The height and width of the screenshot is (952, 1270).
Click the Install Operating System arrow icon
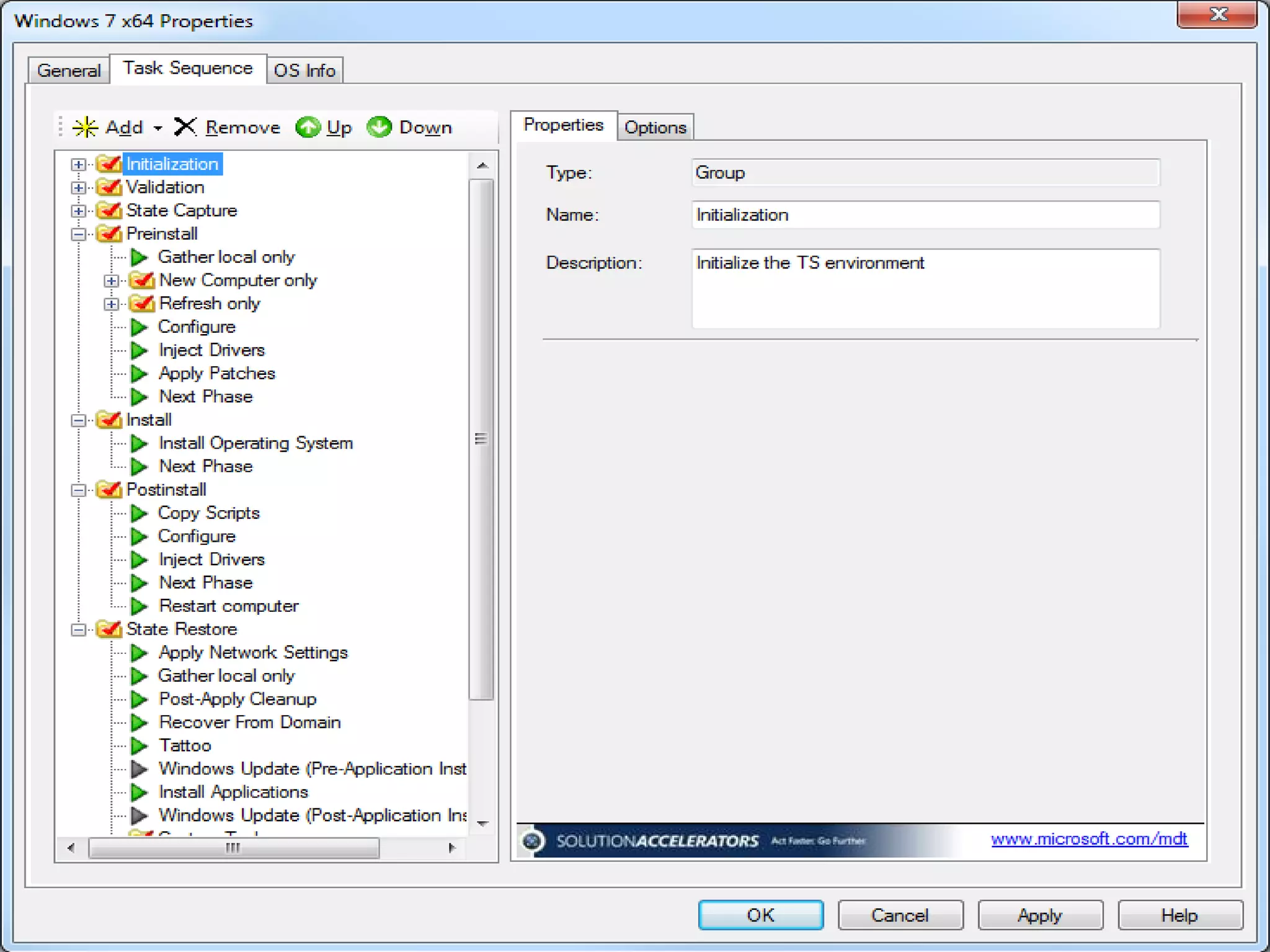click(140, 443)
